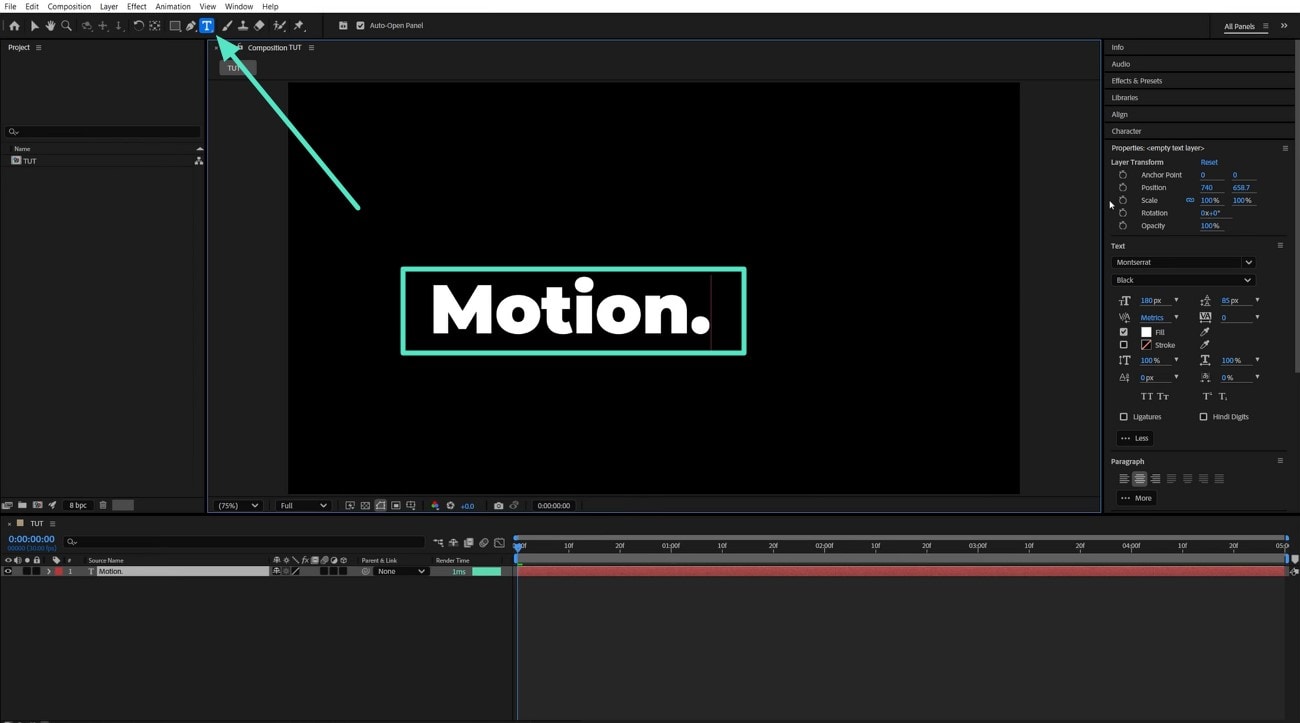Select the Hand tool
Viewport: 1300px width, 723px height.
tap(50, 26)
